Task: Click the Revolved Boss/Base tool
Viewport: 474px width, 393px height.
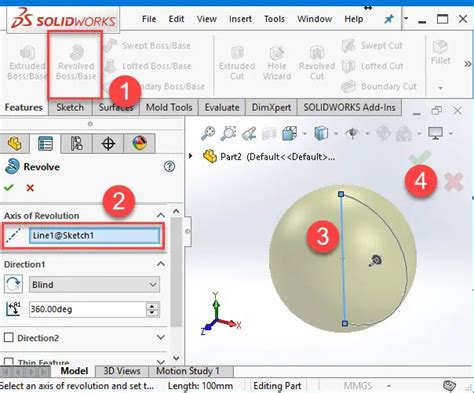Action: (76, 63)
